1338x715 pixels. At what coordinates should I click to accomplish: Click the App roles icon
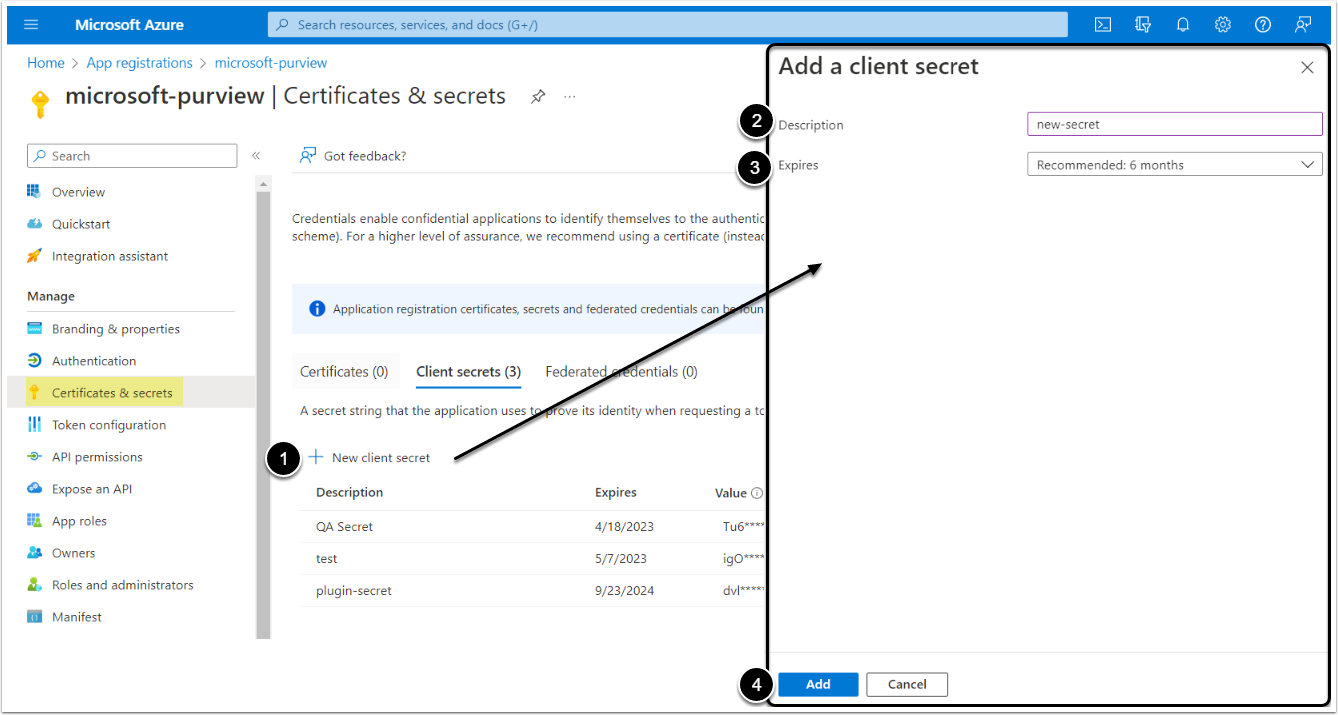coord(34,521)
